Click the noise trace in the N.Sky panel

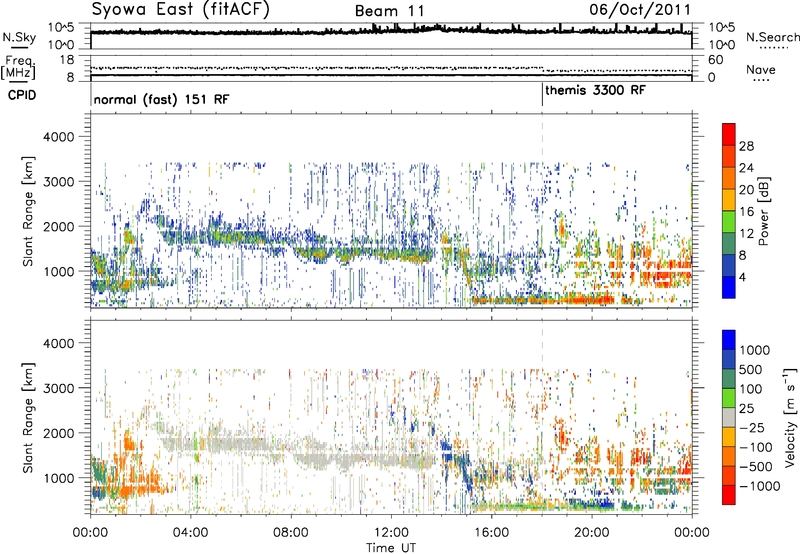[391, 32]
